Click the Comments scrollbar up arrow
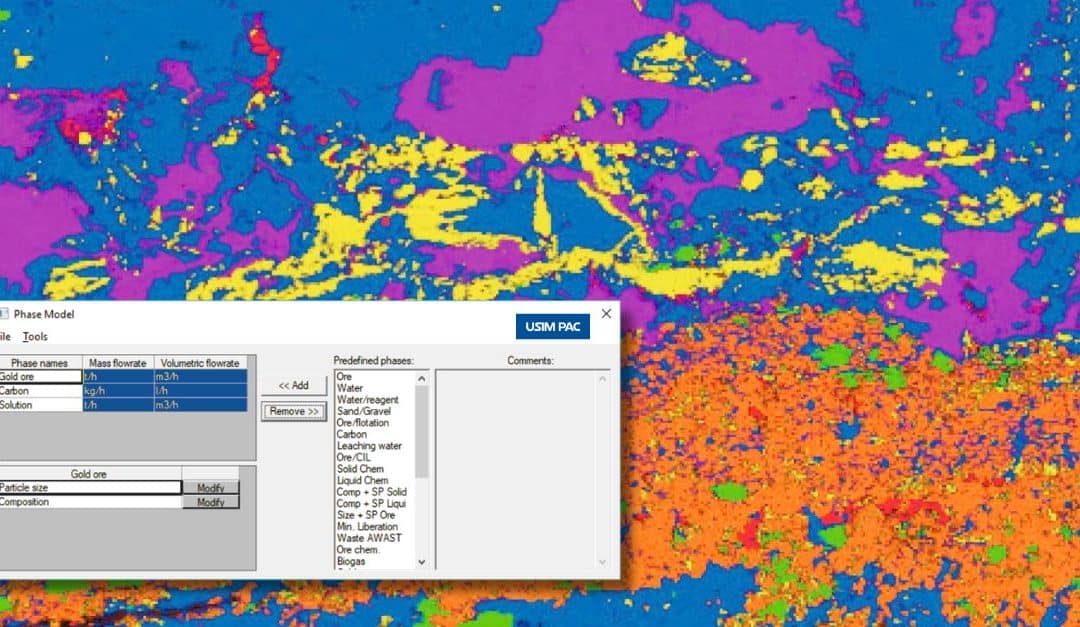Screen dimensions: 1080x627 click(x=602, y=379)
